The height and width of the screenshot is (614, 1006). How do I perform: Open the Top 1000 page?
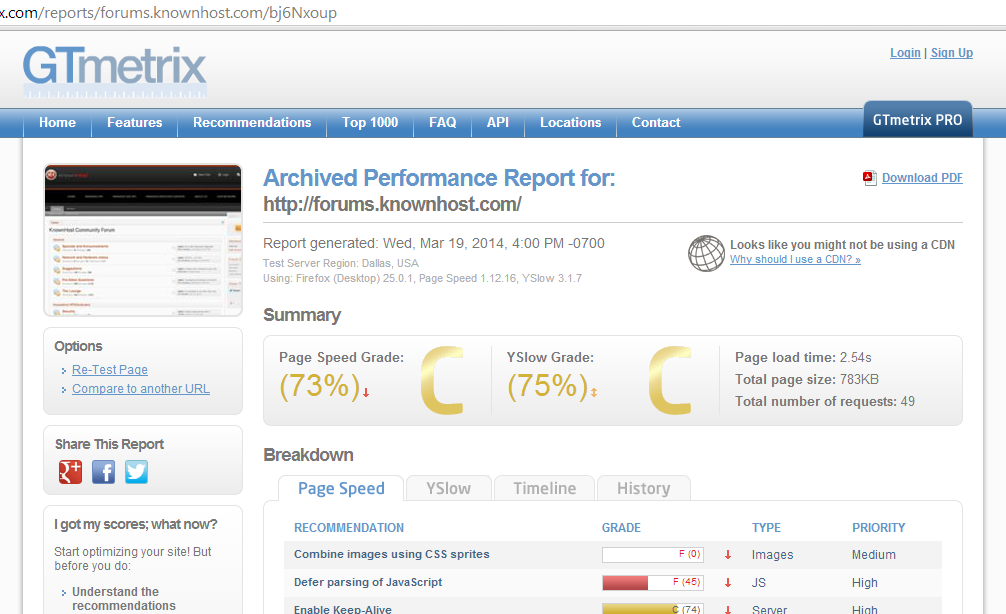click(370, 123)
